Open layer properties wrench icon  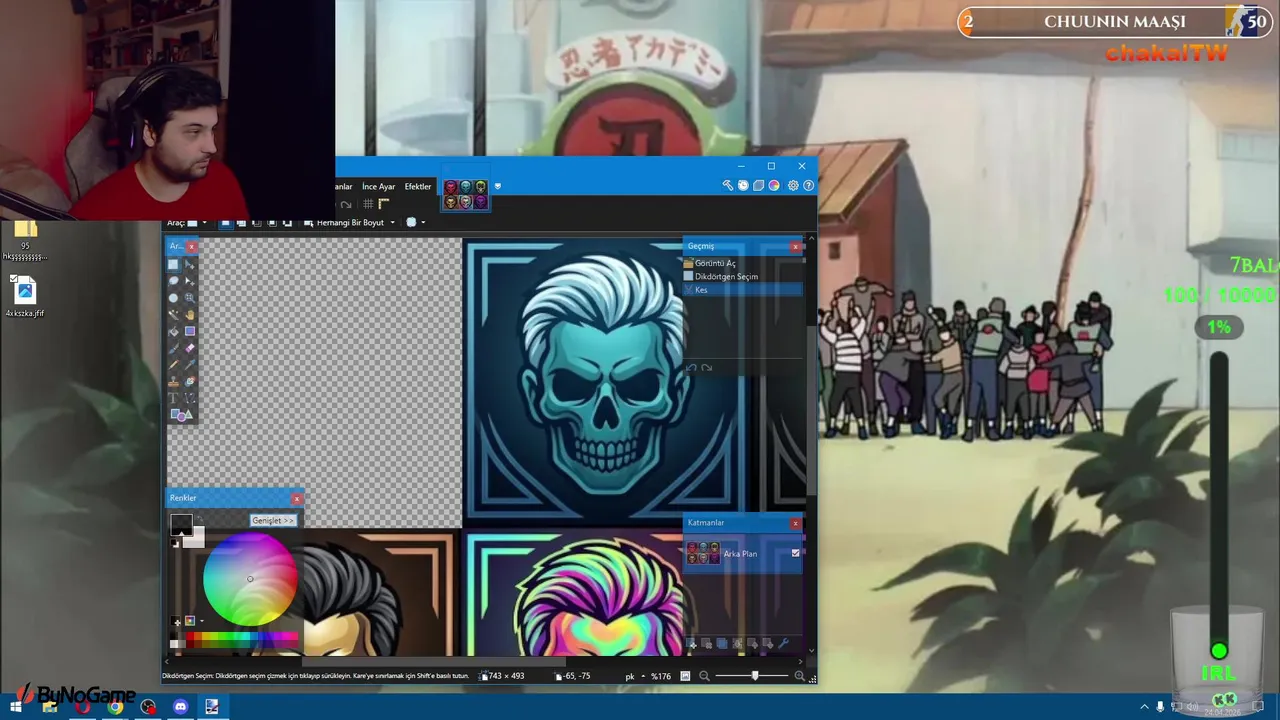pos(783,643)
